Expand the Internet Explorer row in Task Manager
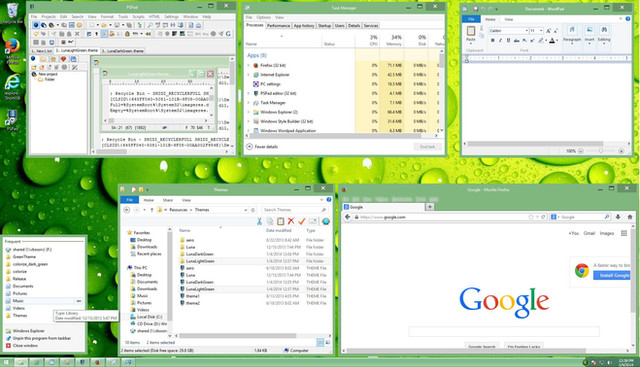 pos(249,75)
